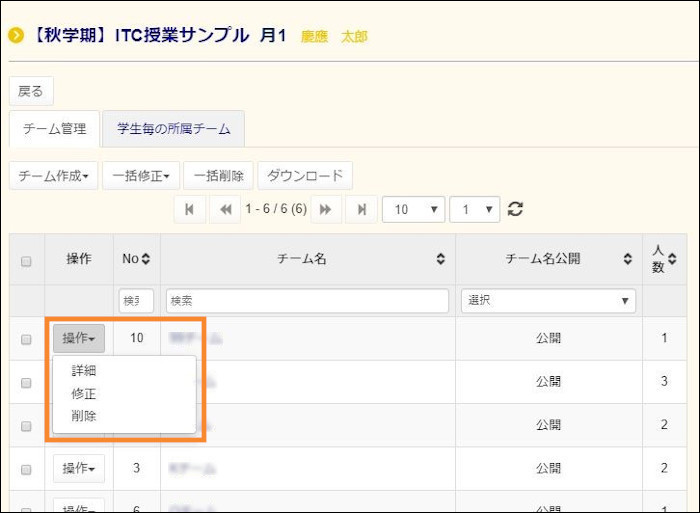Go to previous page of results
This screenshot has width=700, height=513.
tap(225, 209)
